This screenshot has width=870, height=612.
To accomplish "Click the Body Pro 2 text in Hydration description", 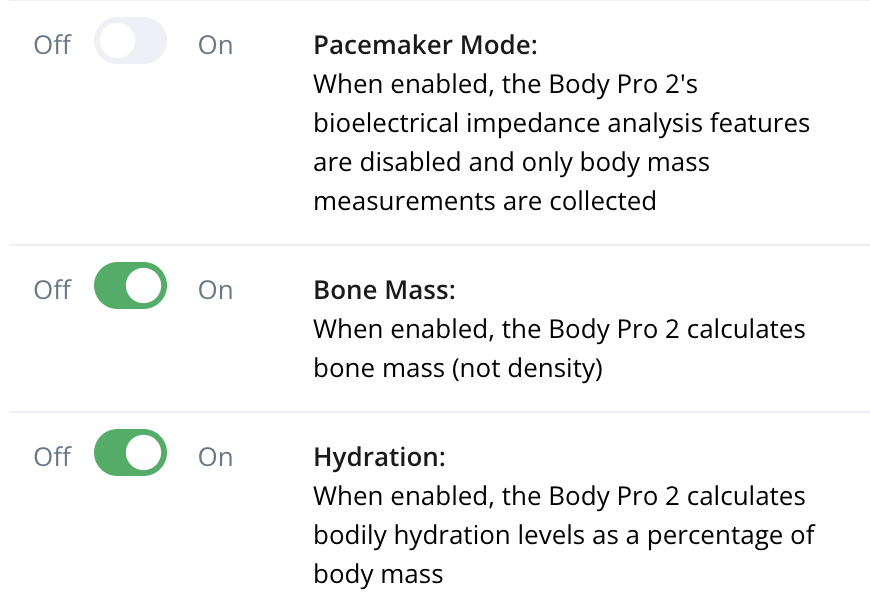I will coord(632,495).
